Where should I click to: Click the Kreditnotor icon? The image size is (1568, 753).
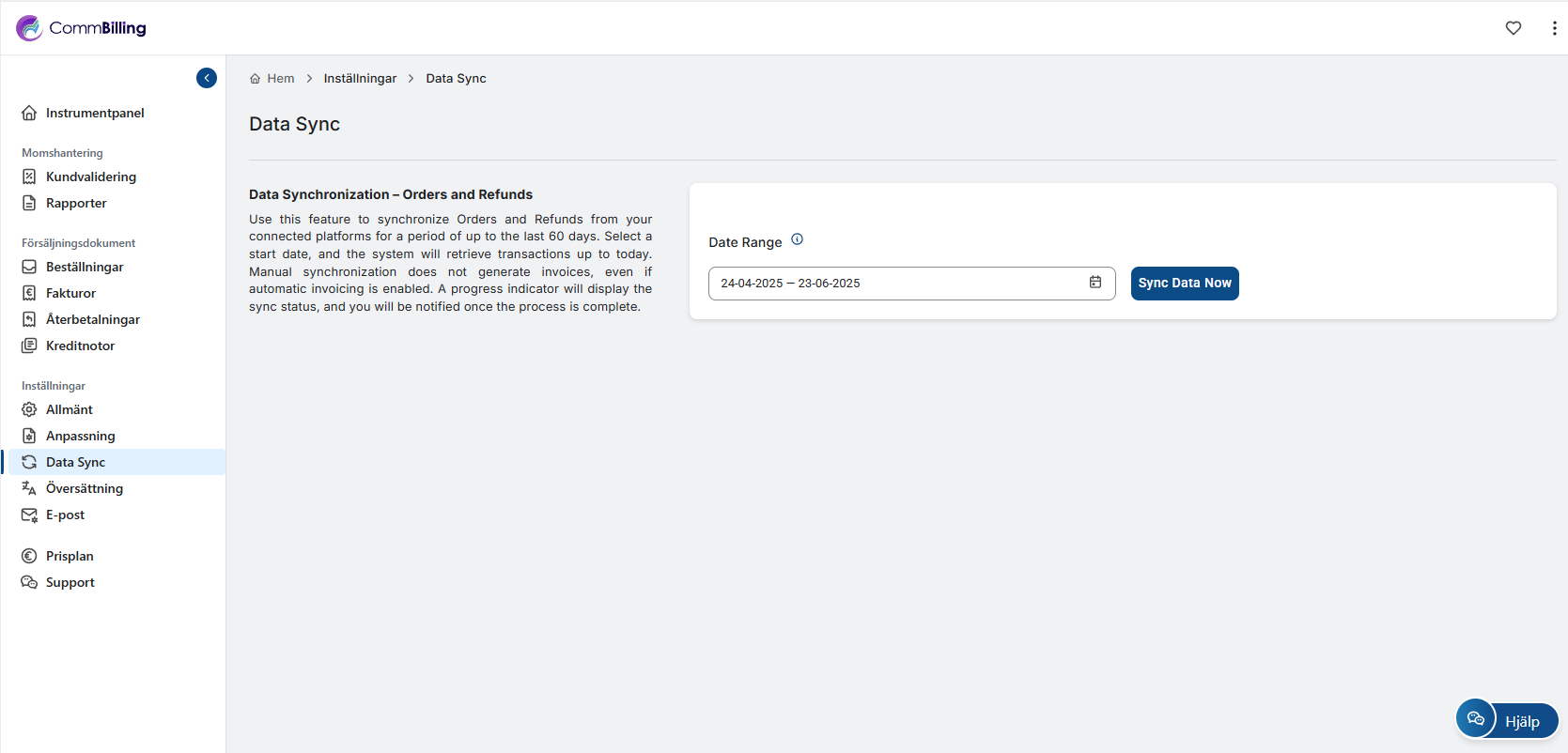coord(29,346)
